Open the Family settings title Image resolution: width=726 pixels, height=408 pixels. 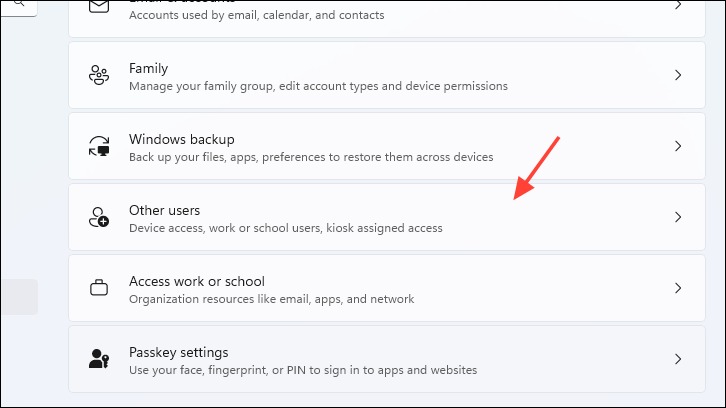click(x=148, y=69)
